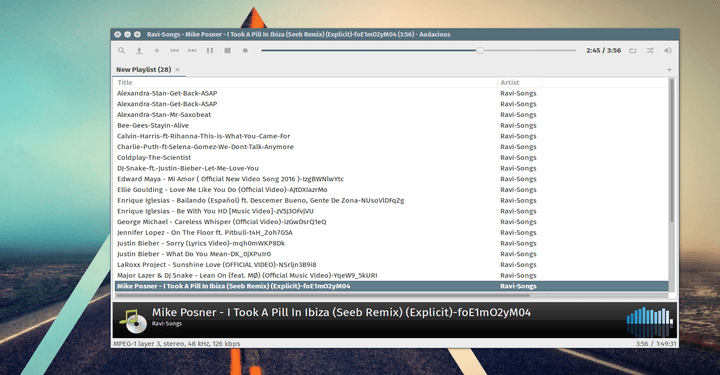Click the playlist horizontal scrollbar
Screen dimensions: 720x375
pos(323,295)
